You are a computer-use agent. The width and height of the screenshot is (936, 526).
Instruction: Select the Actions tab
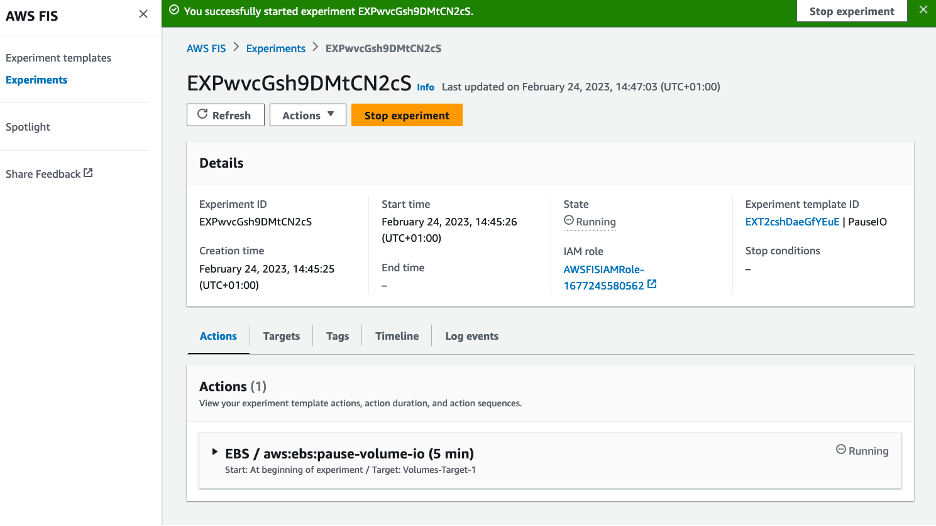coord(218,336)
